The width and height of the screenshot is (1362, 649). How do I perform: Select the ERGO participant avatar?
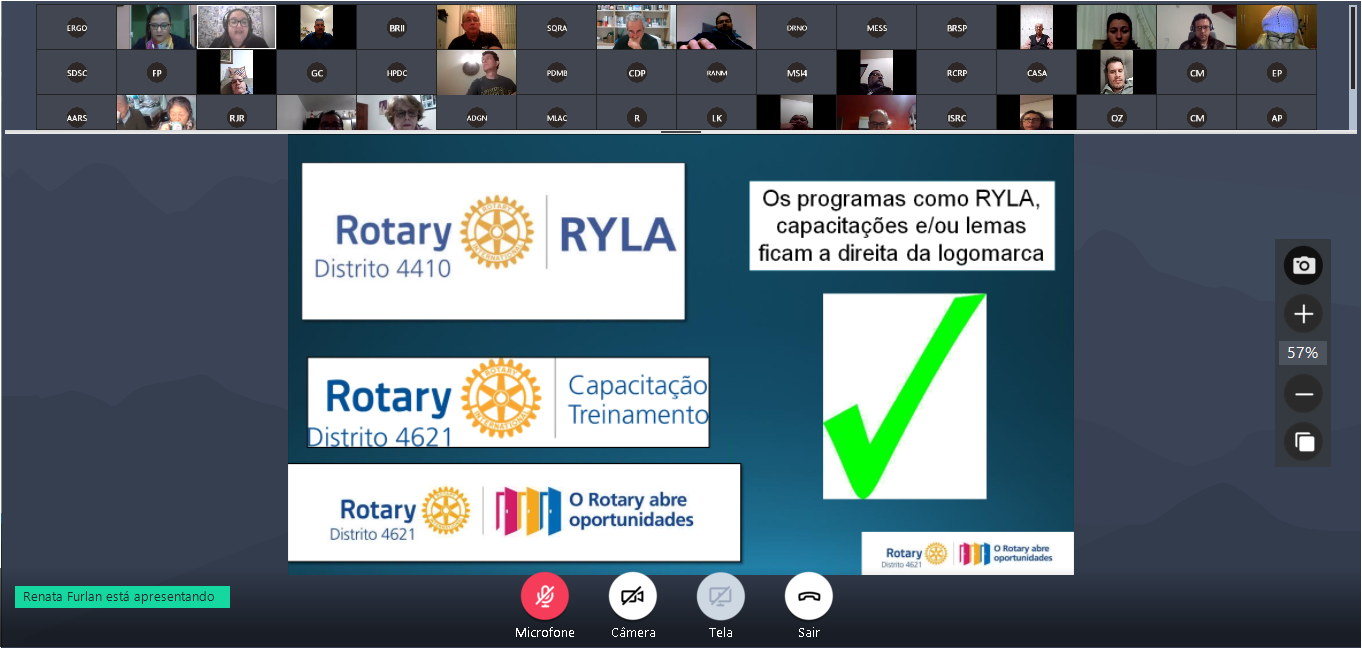tap(77, 28)
